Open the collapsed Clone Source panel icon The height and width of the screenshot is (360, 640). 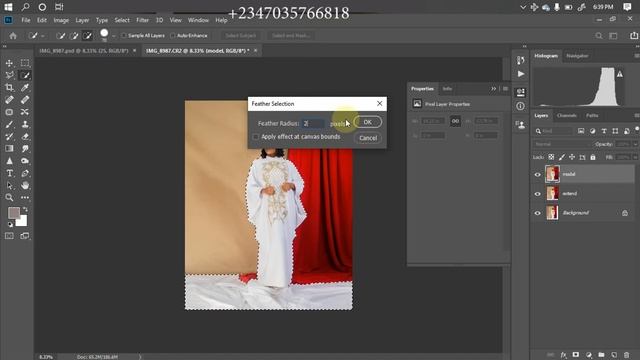click(520, 124)
